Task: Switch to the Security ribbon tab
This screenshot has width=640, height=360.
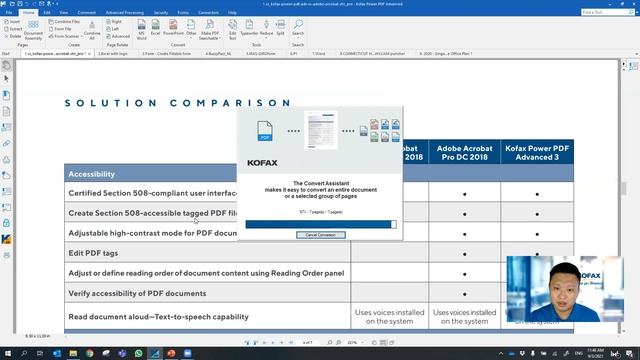Action: coord(161,13)
